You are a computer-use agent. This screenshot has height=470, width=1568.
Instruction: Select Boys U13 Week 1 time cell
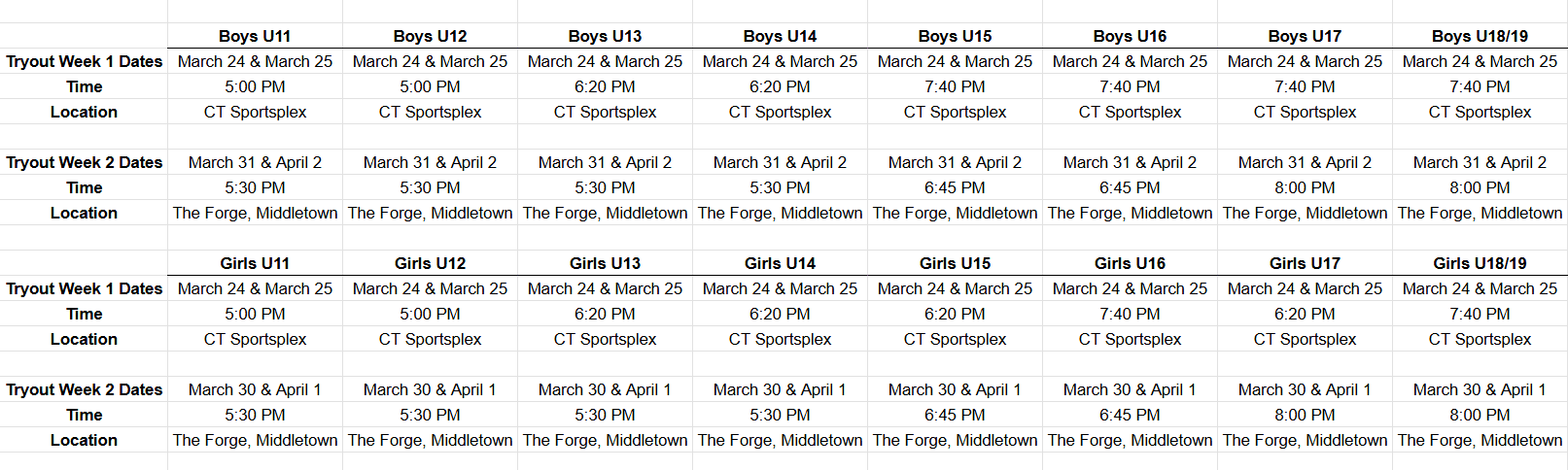(605, 86)
